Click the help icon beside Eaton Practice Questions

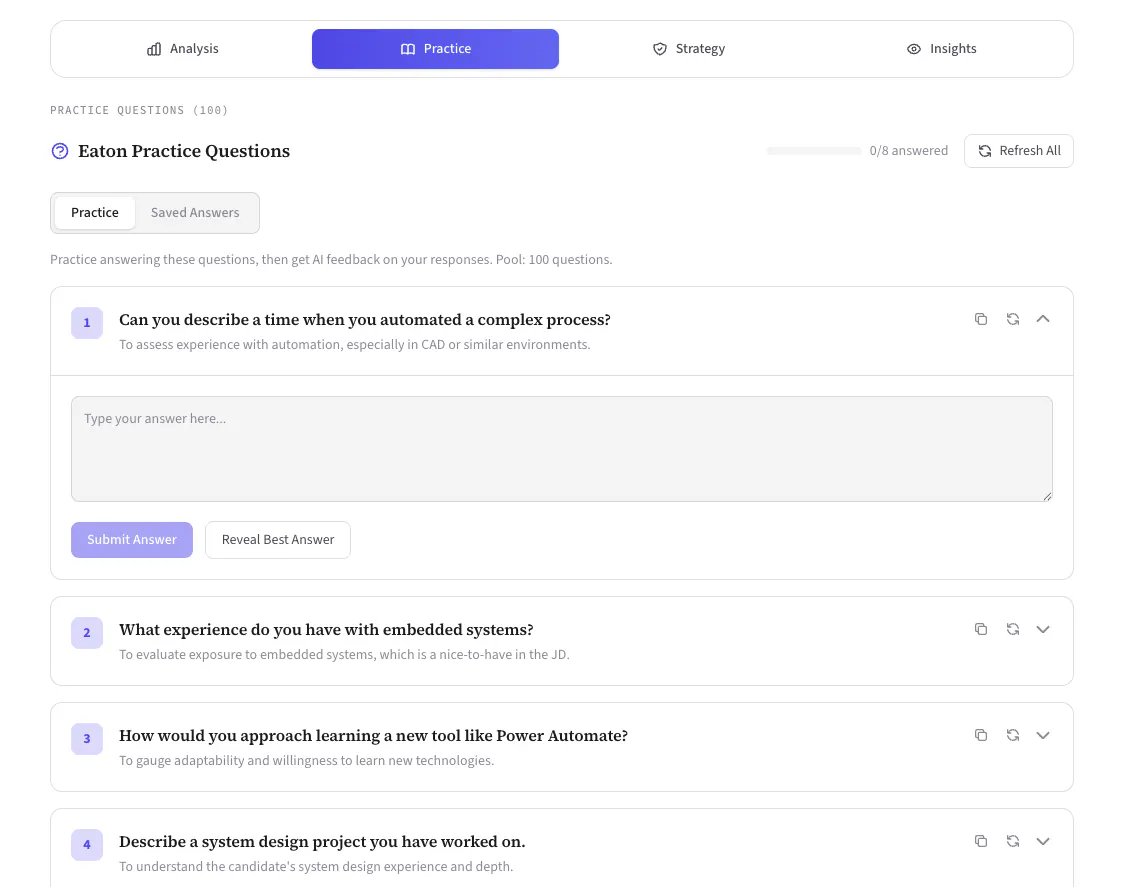60,151
